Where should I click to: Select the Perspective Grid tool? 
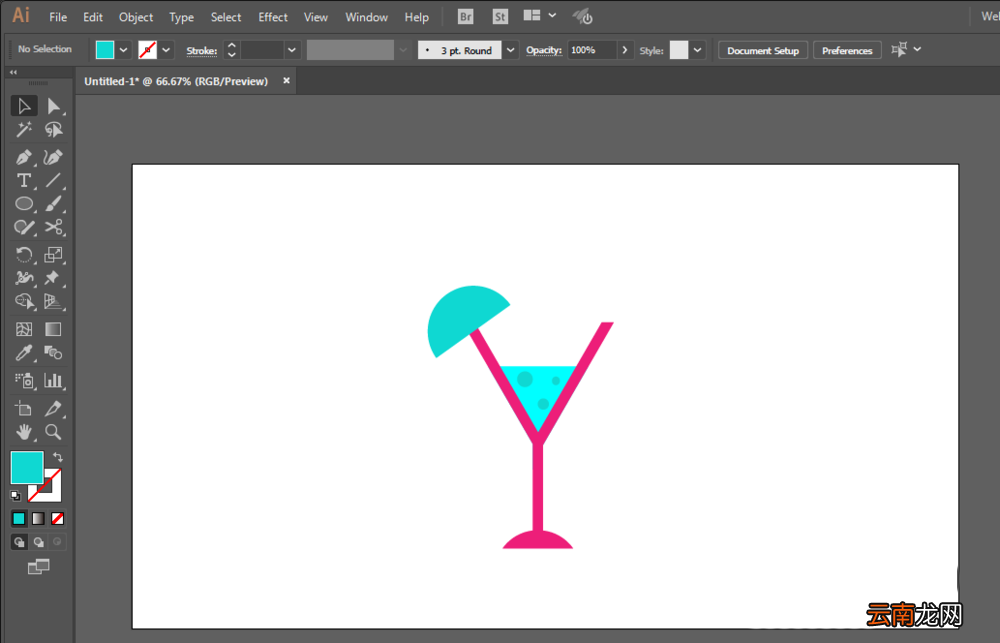54,301
